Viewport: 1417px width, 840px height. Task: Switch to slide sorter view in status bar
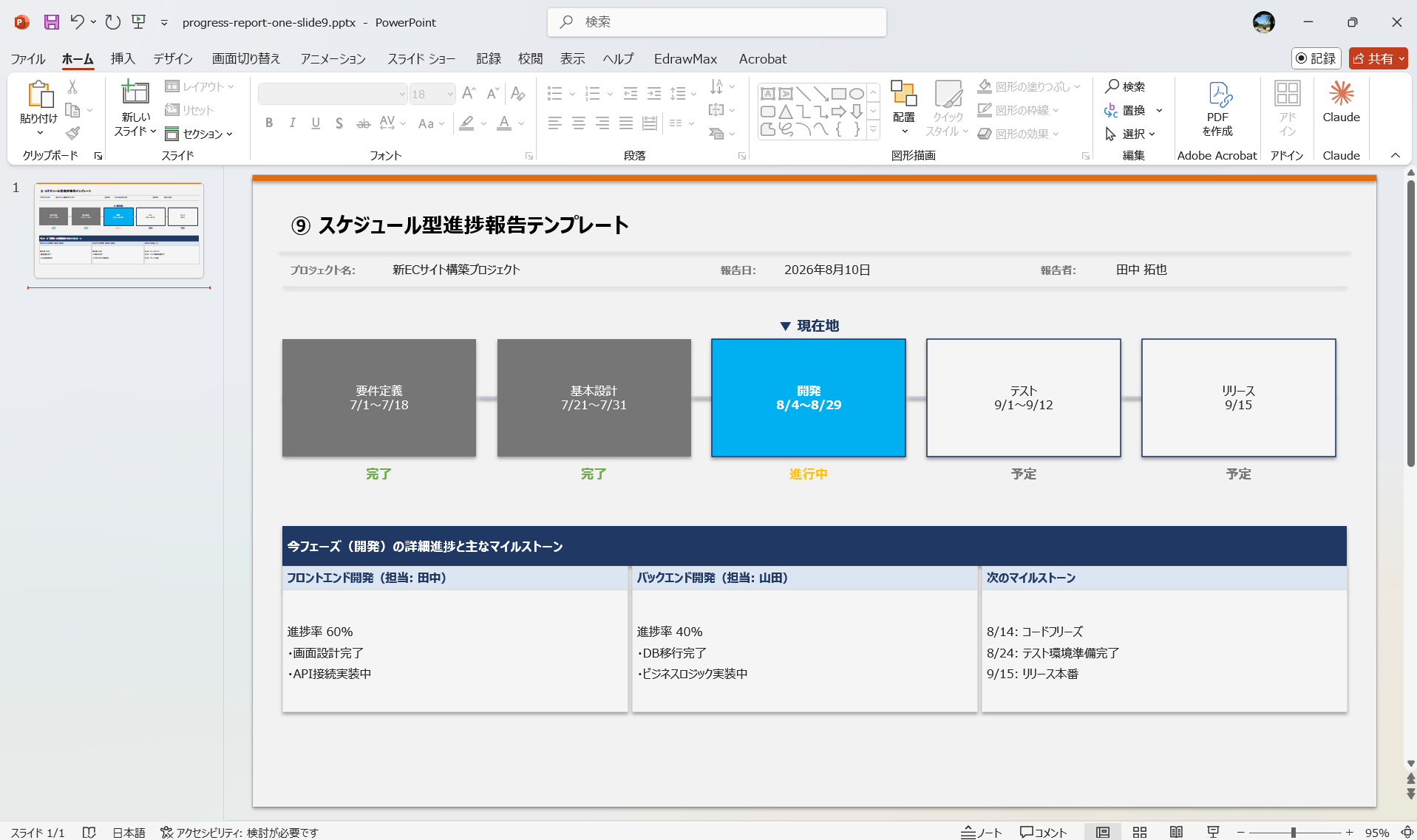(1140, 832)
